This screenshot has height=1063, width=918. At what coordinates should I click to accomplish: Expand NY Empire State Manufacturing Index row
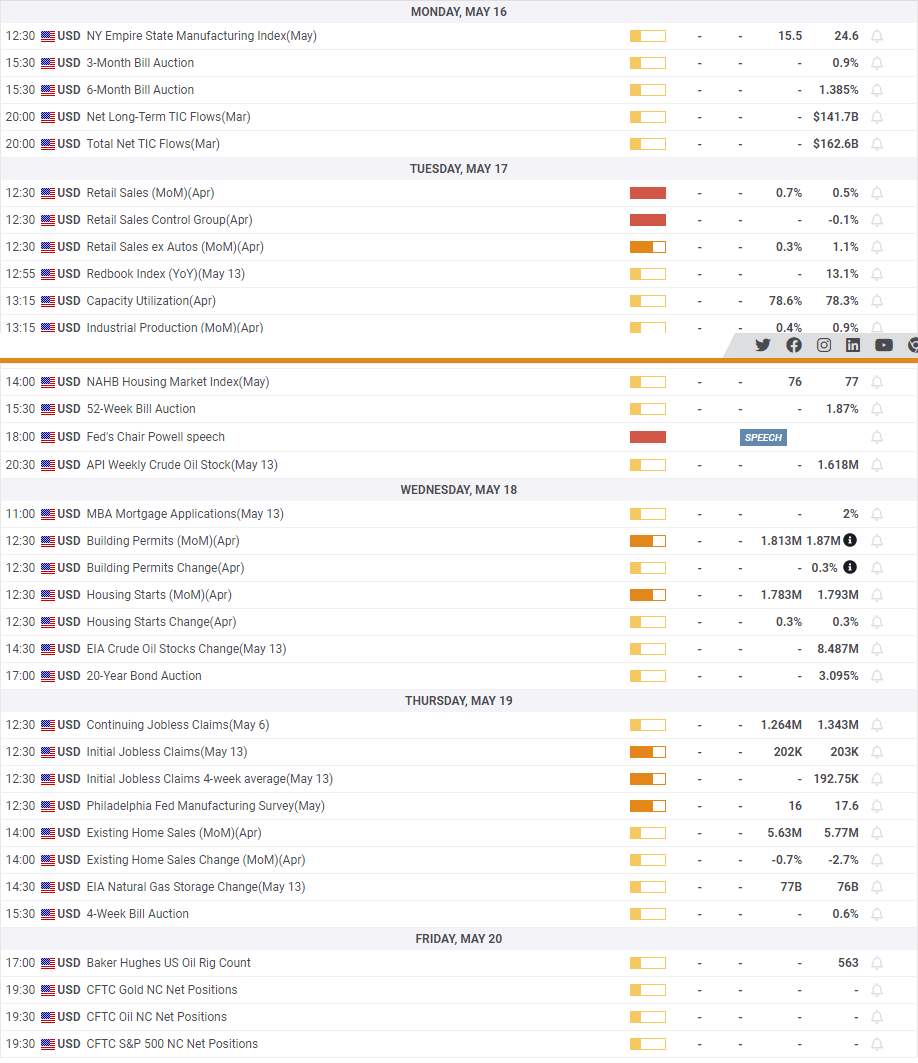459,36
